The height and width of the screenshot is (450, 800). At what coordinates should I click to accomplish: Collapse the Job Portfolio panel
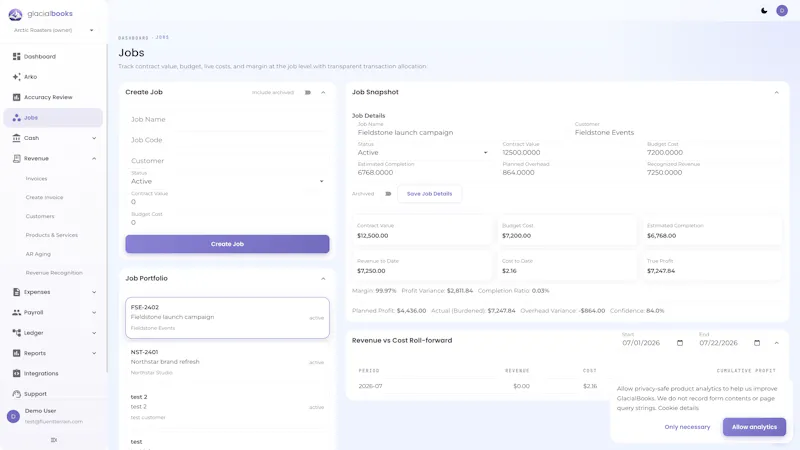click(x=323, y=279)
